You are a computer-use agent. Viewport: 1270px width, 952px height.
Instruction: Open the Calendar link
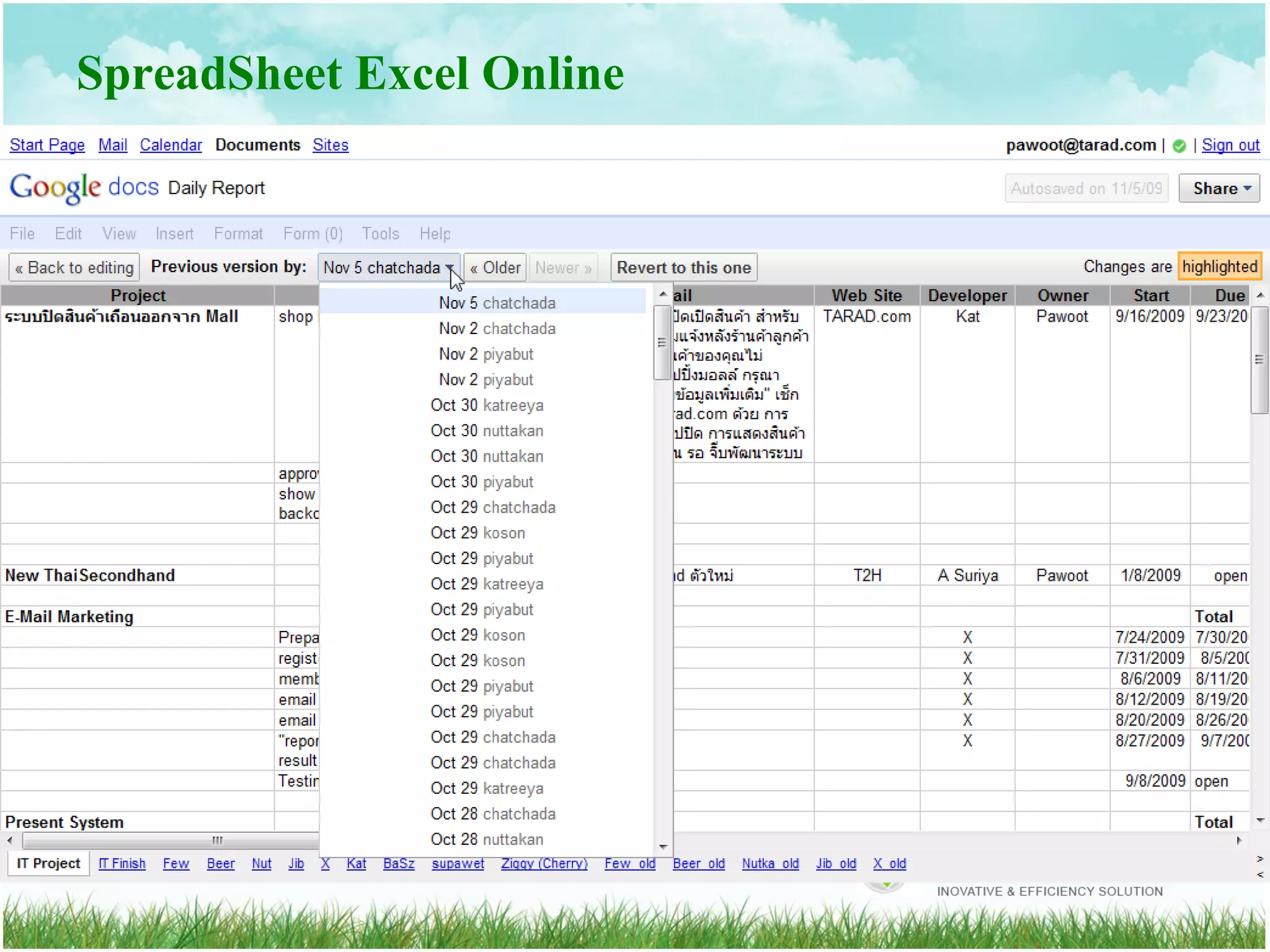tap(171, 145)
